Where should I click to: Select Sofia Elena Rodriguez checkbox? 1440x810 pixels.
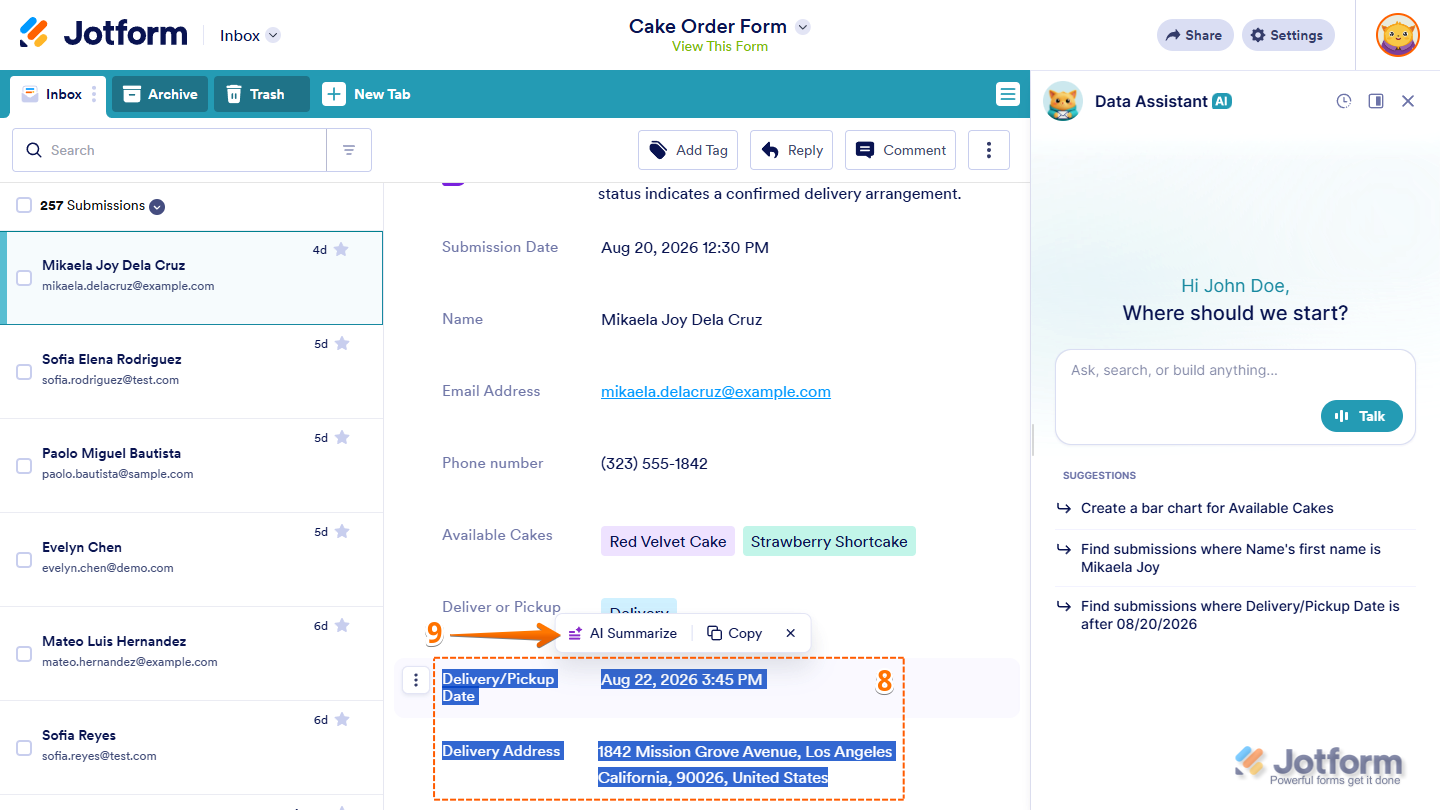(x=24, y=372)
